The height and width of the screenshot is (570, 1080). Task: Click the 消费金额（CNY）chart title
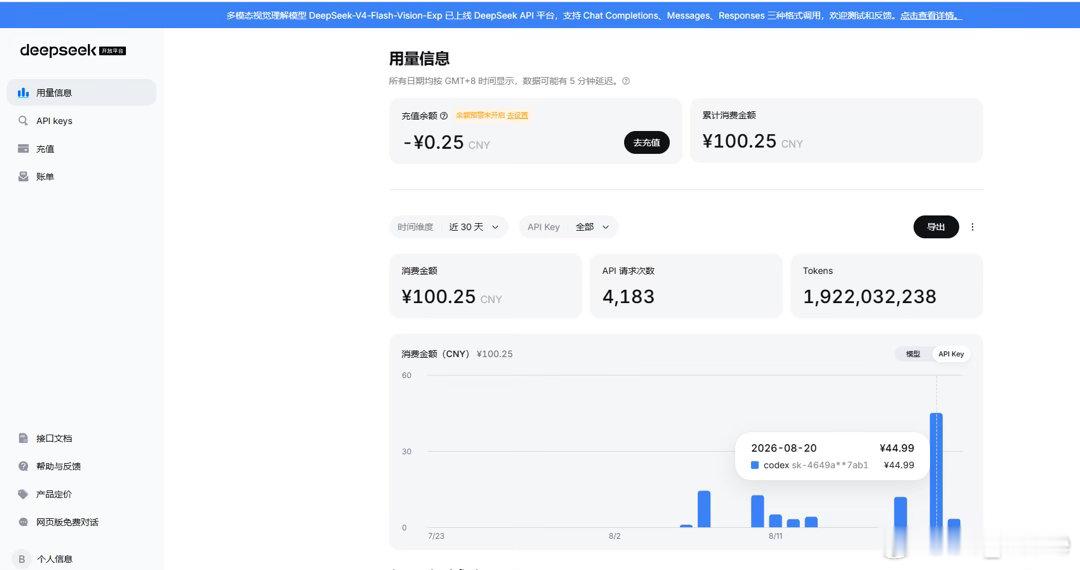point(435,354)
